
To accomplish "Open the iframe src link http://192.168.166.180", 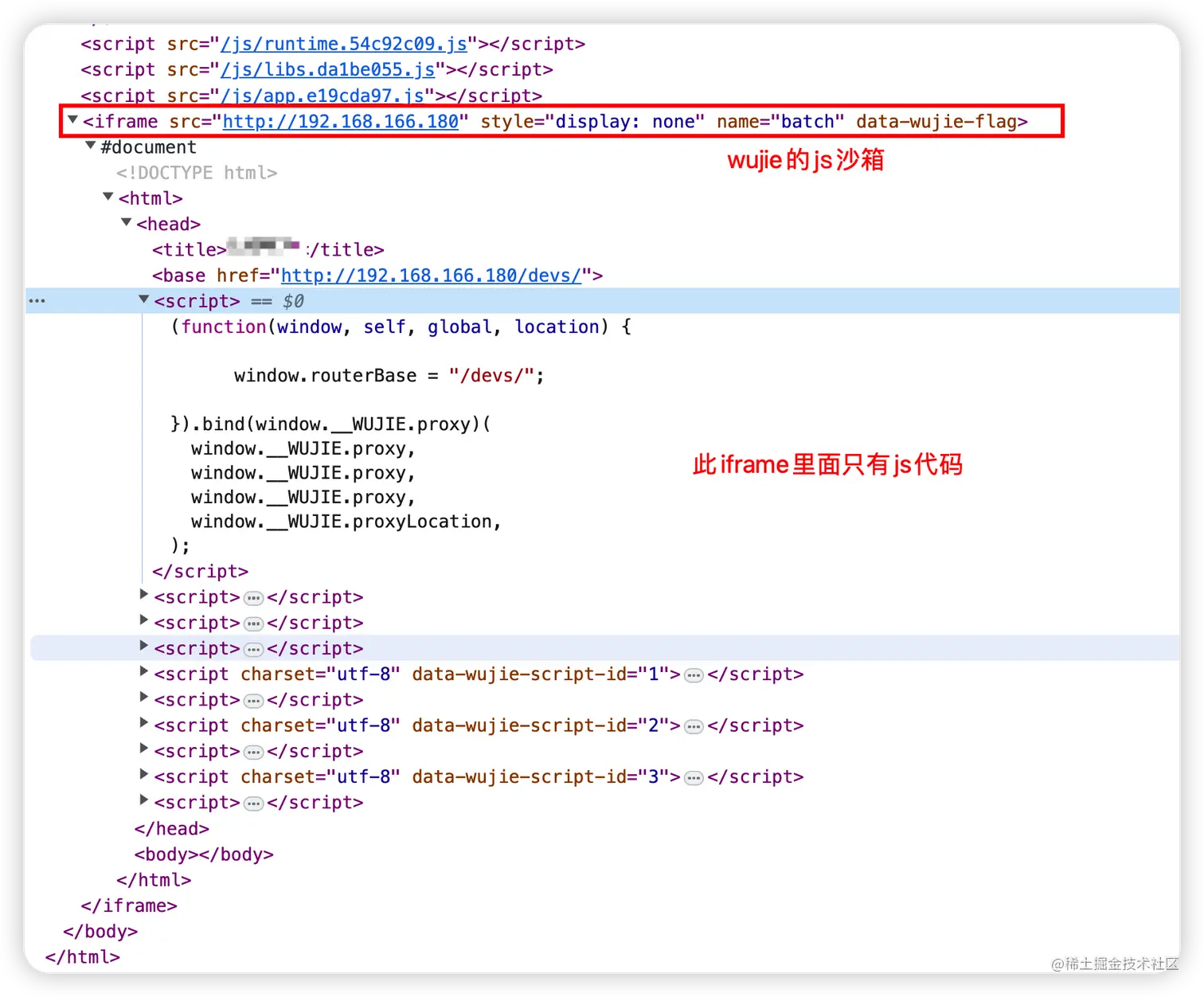I will tap(341, 121).
